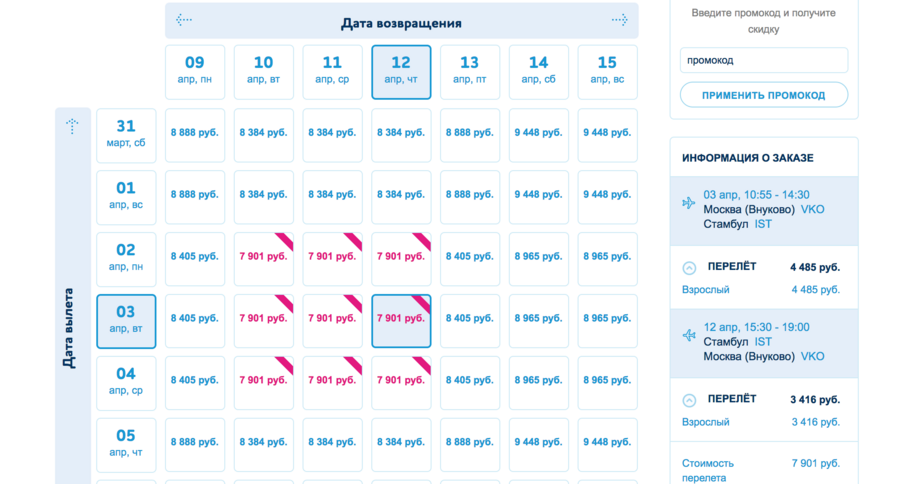
Task: Click the промокод input field
Action: point(764,60)
